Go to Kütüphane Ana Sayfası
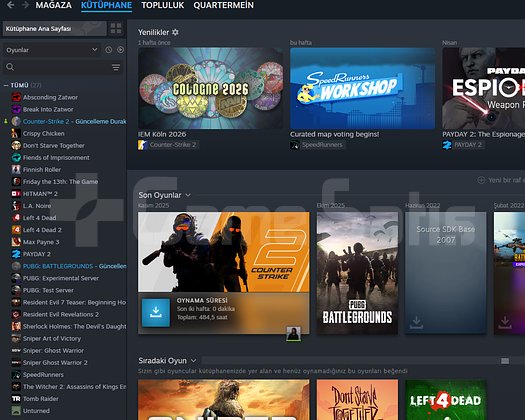 (x=55, y=28)
